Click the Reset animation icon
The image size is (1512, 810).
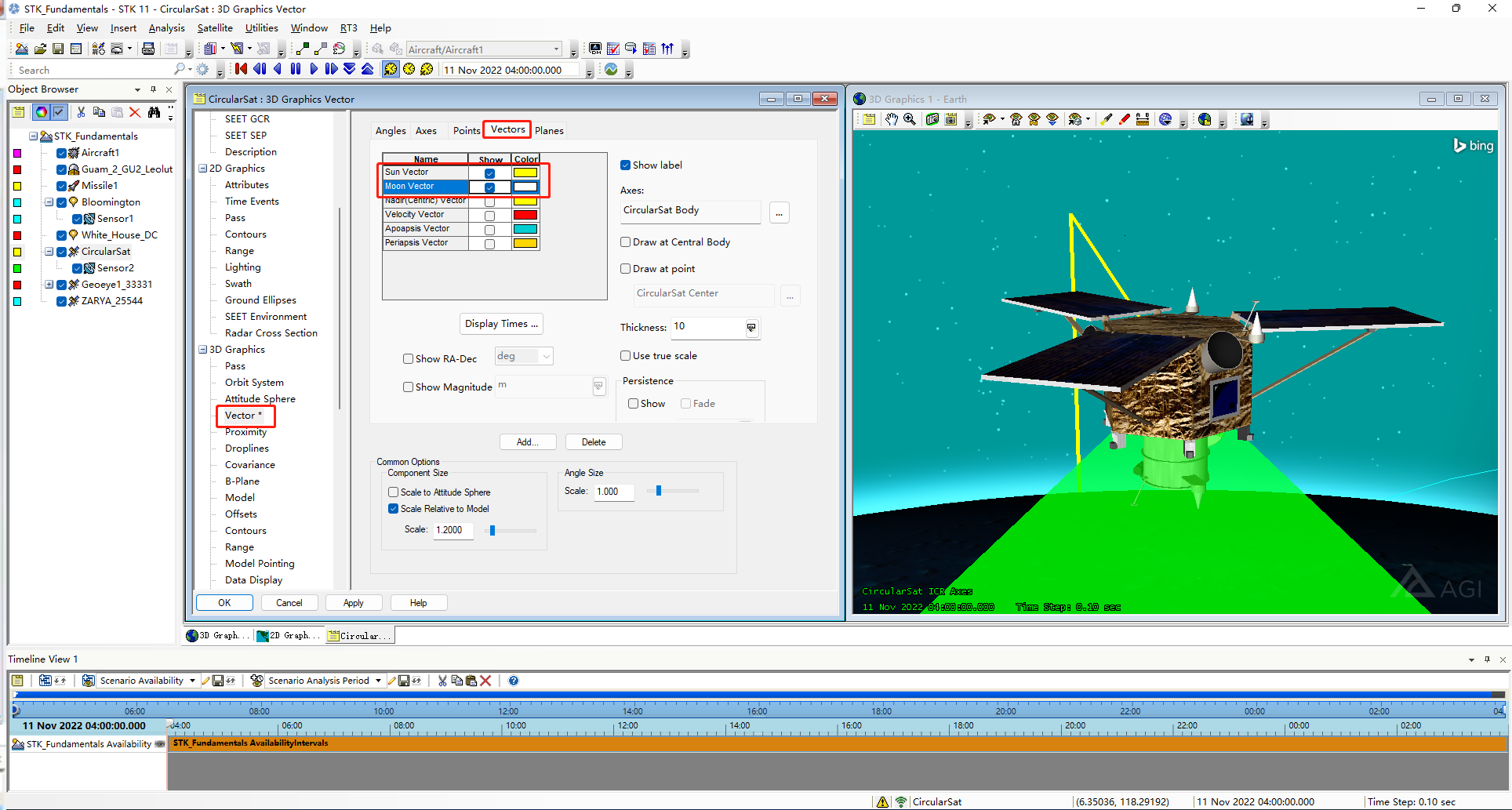[x=240, y=69]
